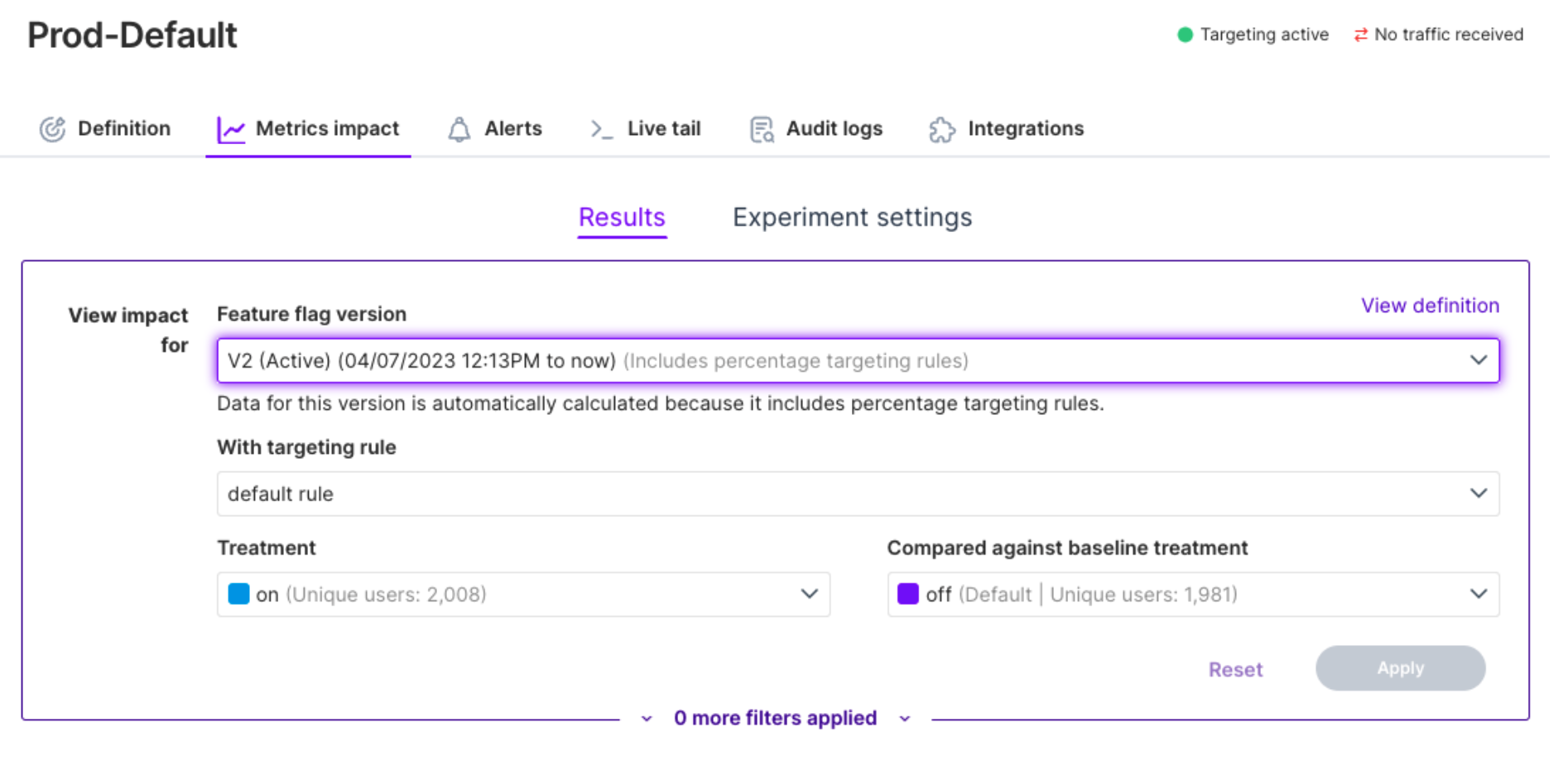Go to the Live tail tab
The height and width of the screenshot is (757, 1568).
point(646,129)
